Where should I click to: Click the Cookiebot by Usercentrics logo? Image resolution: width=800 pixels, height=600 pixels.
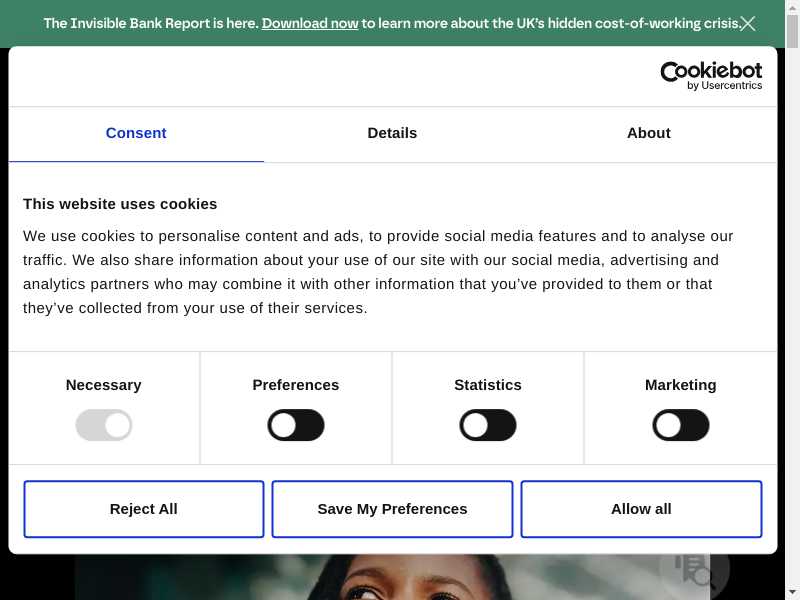coord(711,76)
